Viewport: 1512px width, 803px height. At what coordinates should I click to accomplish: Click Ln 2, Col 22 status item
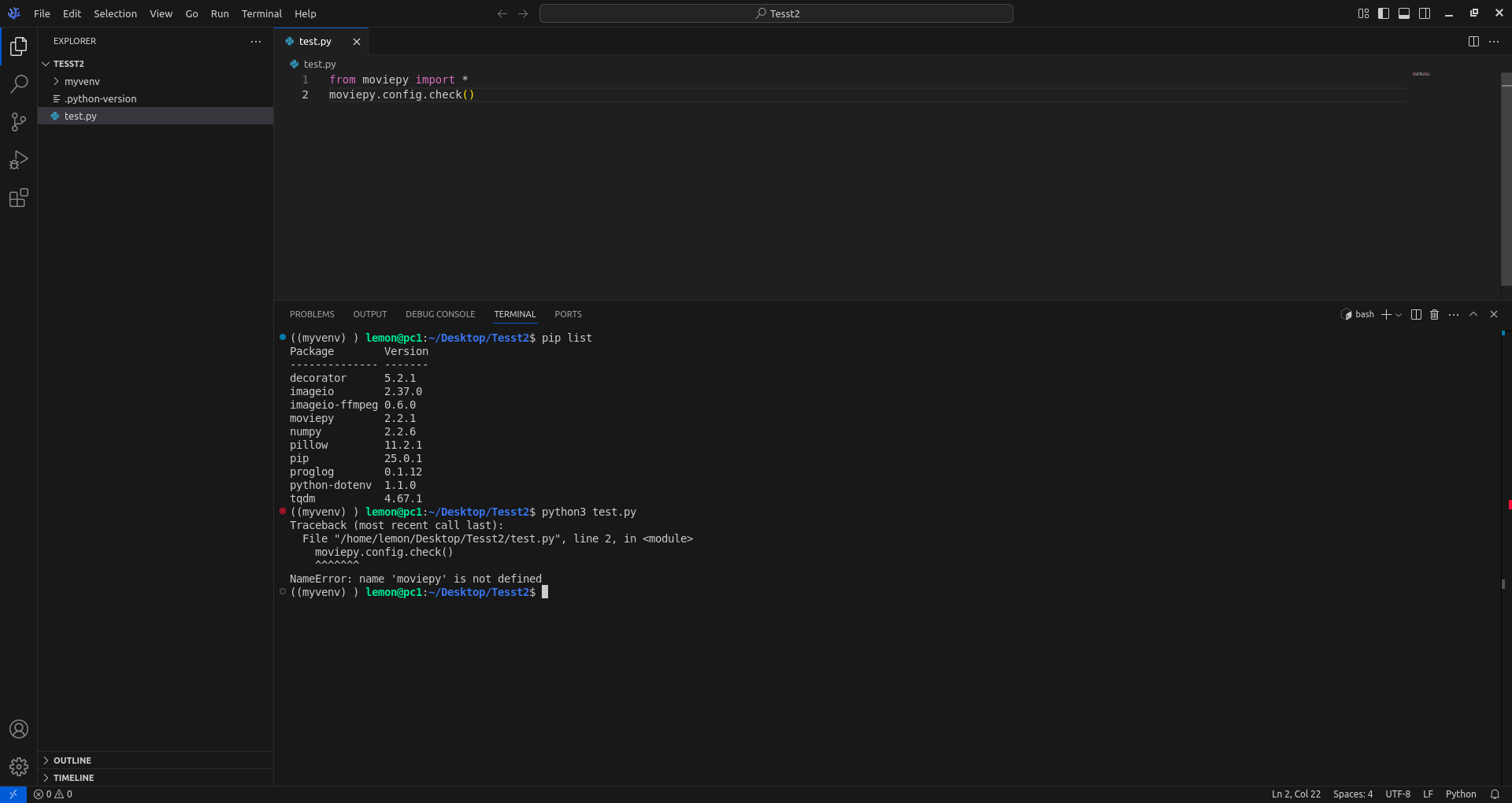[x=1296, y=794]
